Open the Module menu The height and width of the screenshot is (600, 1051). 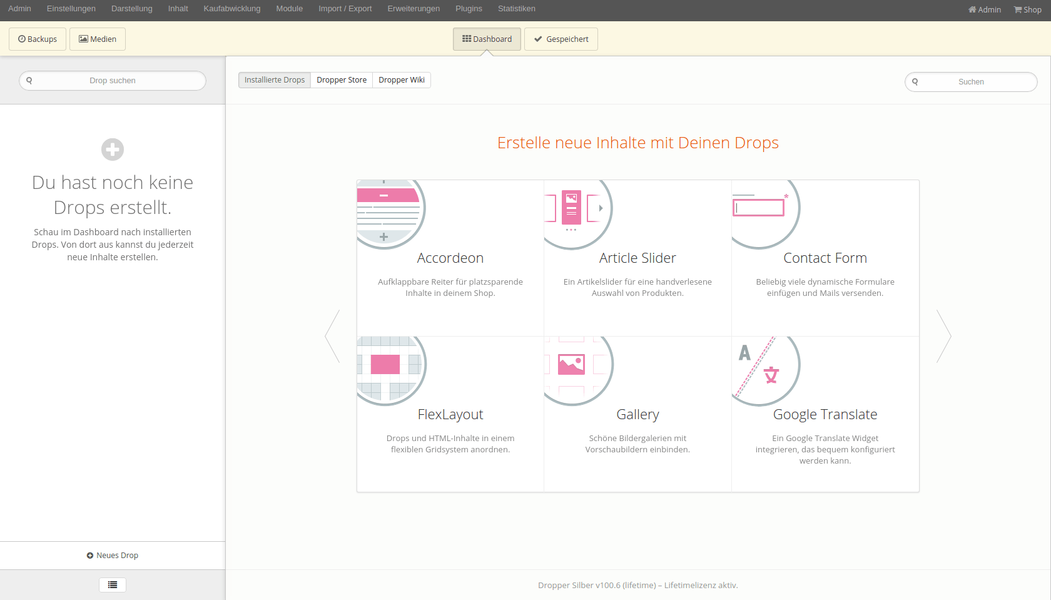[290, 9]
